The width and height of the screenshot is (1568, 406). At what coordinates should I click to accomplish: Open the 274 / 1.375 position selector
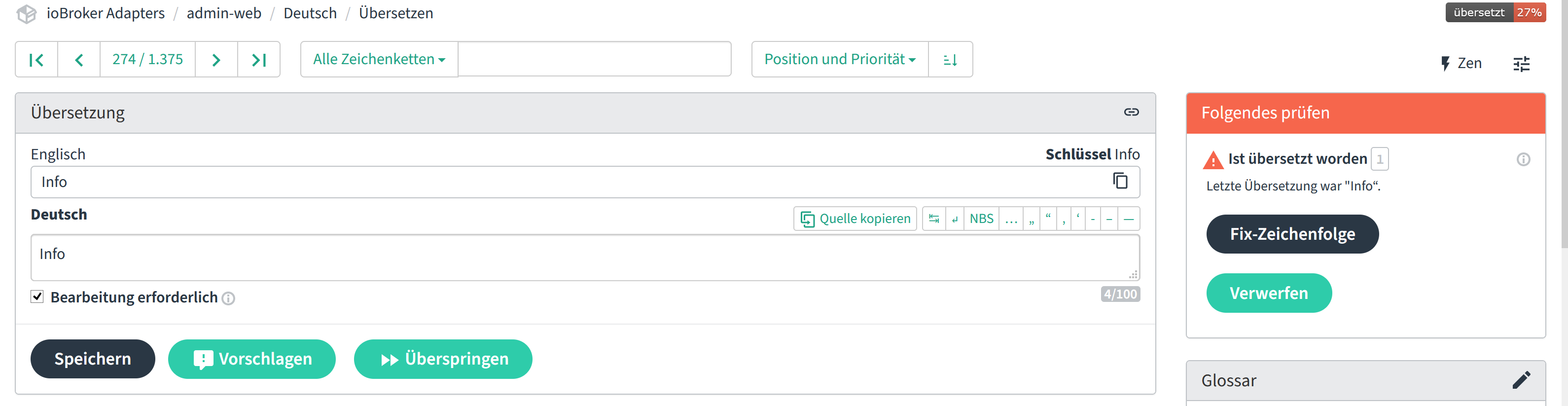[147, 60]
